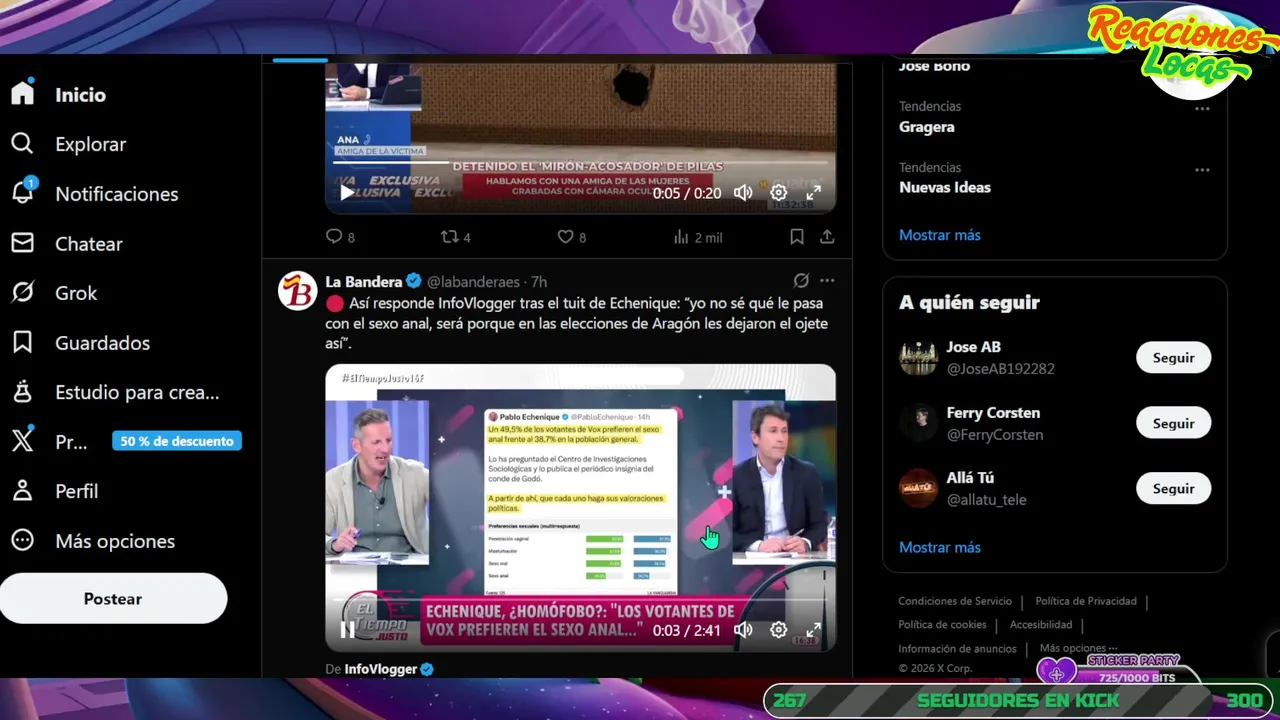Open La Bandera account name
Screen dimensions: 1280x720
pos(364,282)
